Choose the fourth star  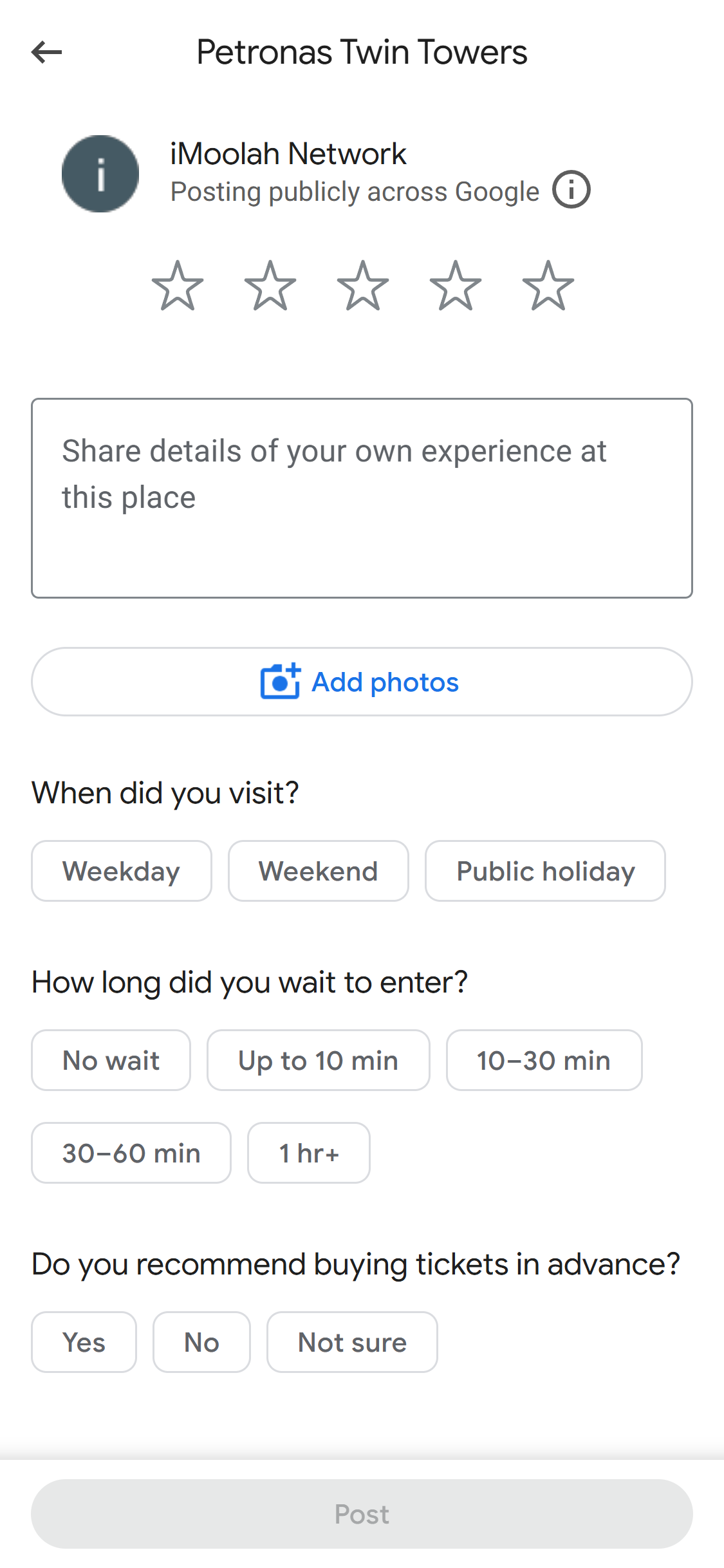456,286
